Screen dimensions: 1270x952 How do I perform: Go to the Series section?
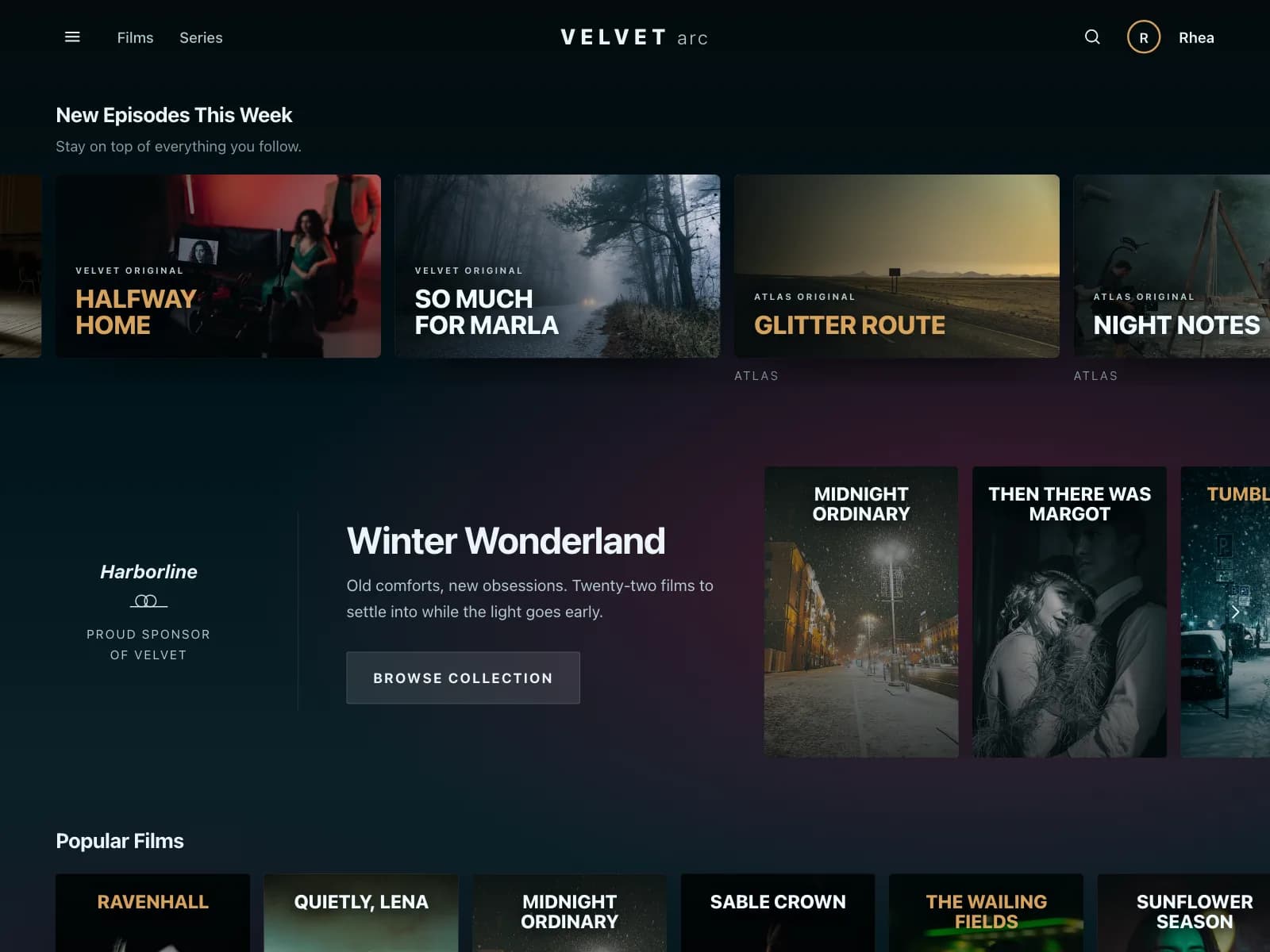click(x=201, y=37)
